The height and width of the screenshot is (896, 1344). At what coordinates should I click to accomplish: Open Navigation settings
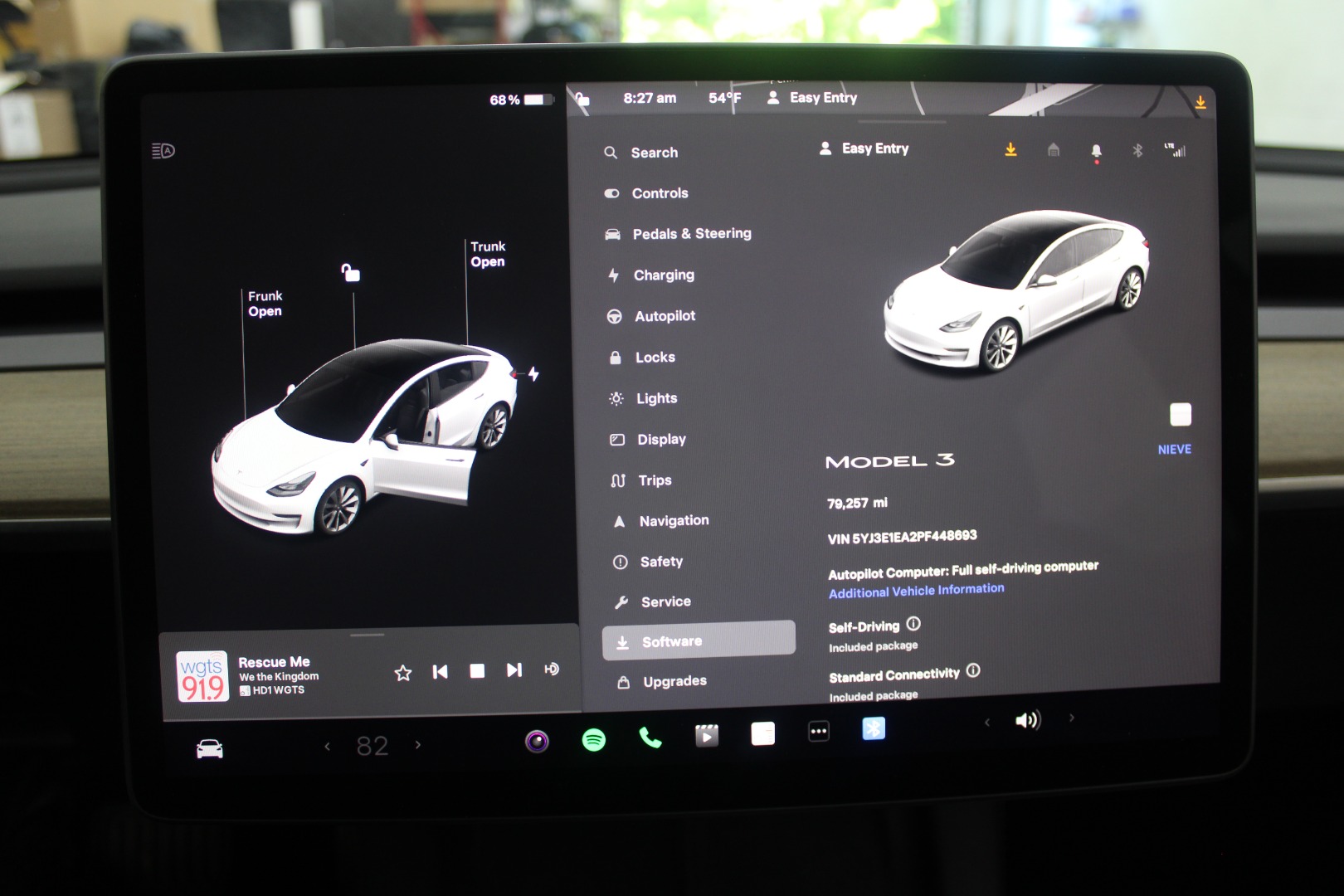point(660,521)
